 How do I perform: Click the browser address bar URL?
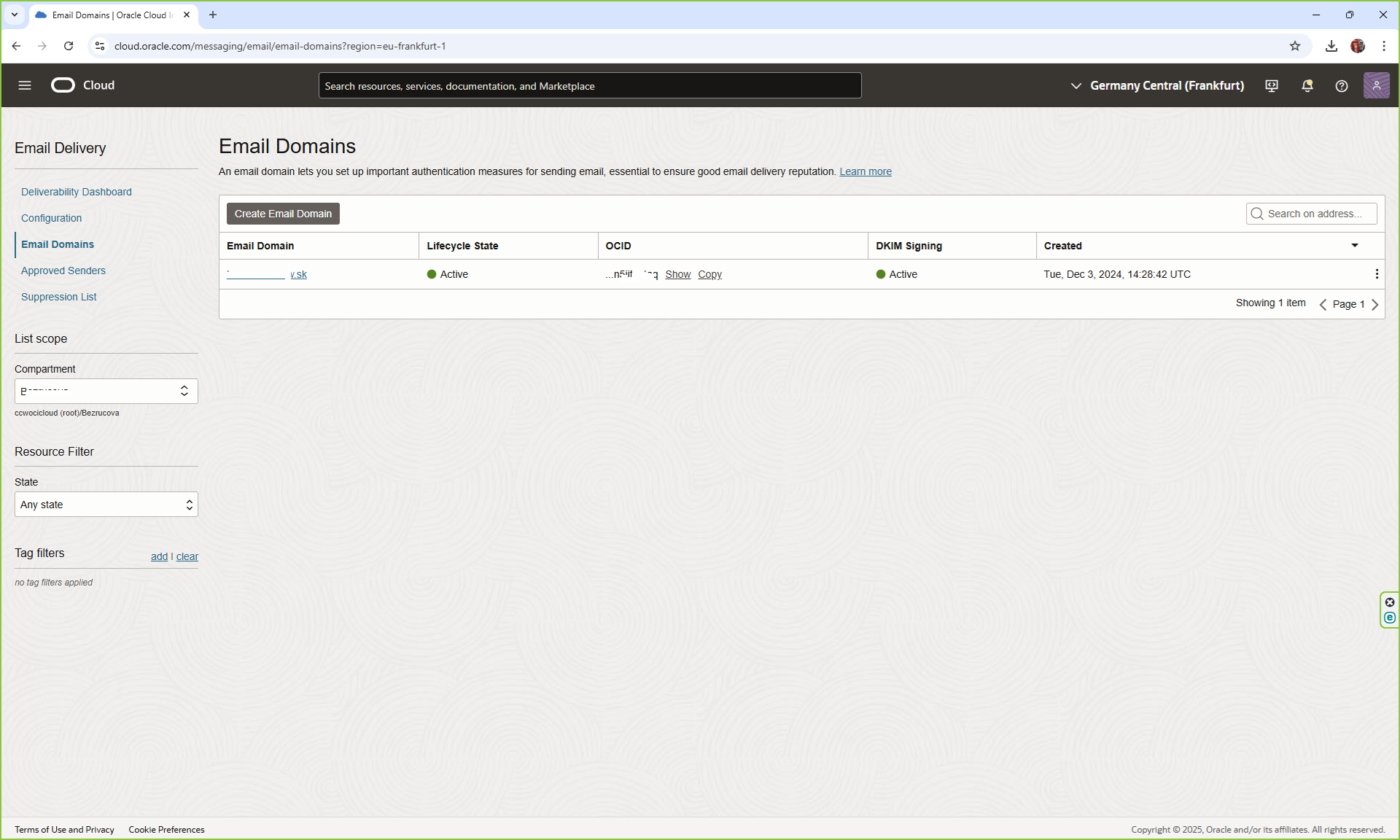tap(280, 46)
